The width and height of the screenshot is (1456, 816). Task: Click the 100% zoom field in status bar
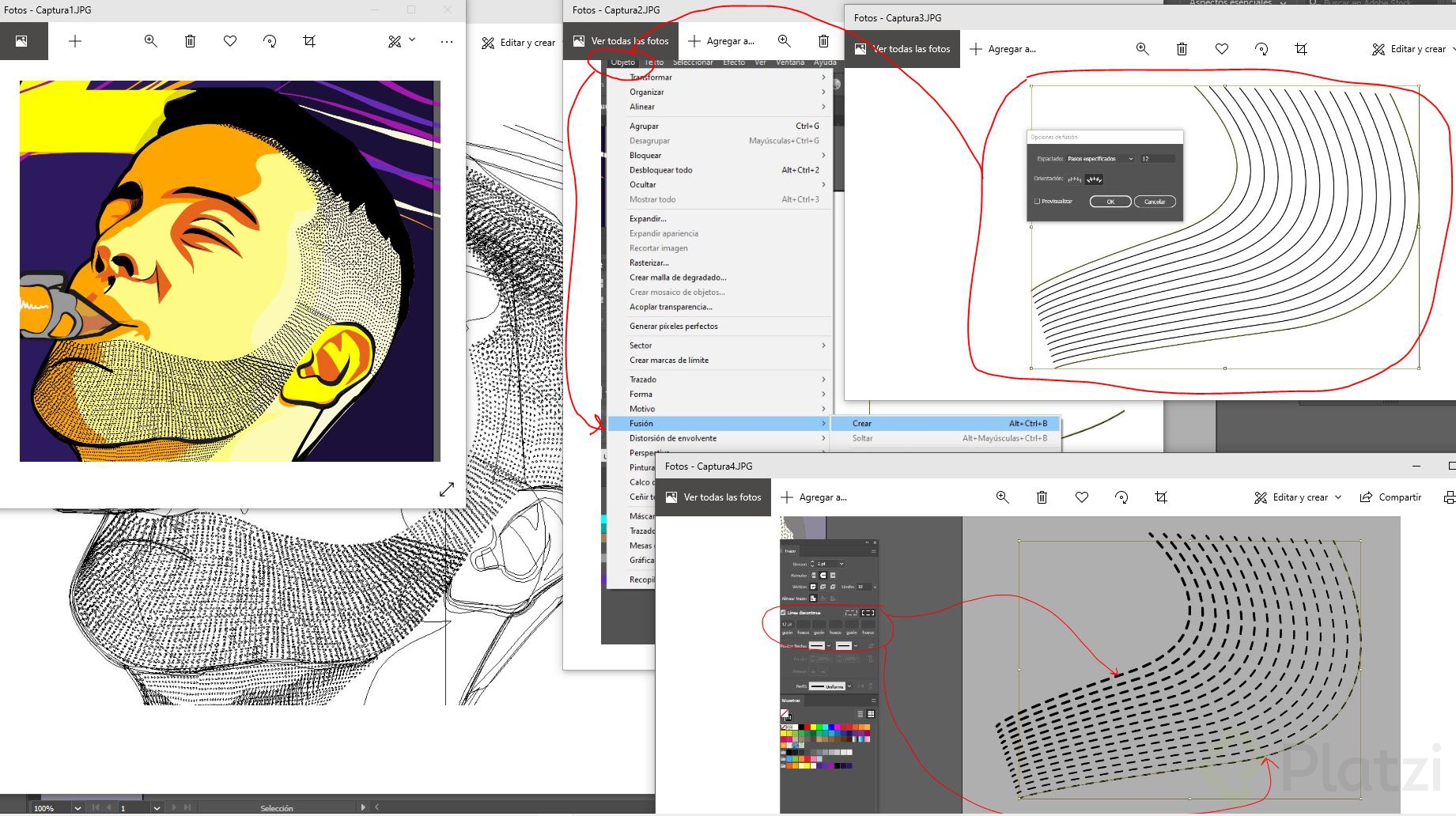coord(51,808)
